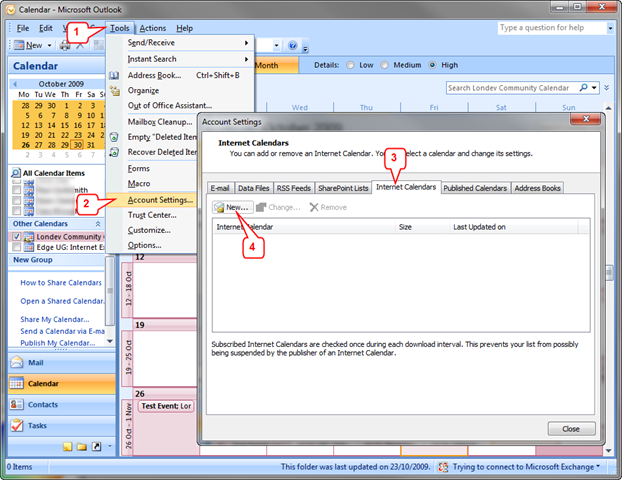Open the search options dropdown arrow
This screenshot has height=480, width=622.
[x=594, y=88]
